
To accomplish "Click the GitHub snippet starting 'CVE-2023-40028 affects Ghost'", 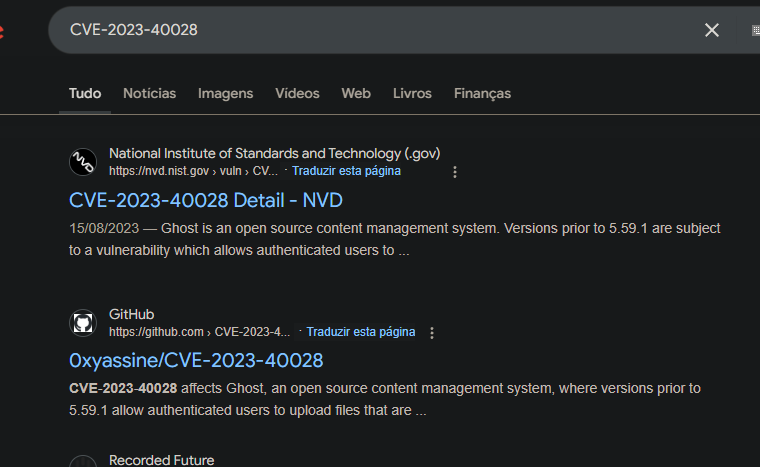I will 385,399.
